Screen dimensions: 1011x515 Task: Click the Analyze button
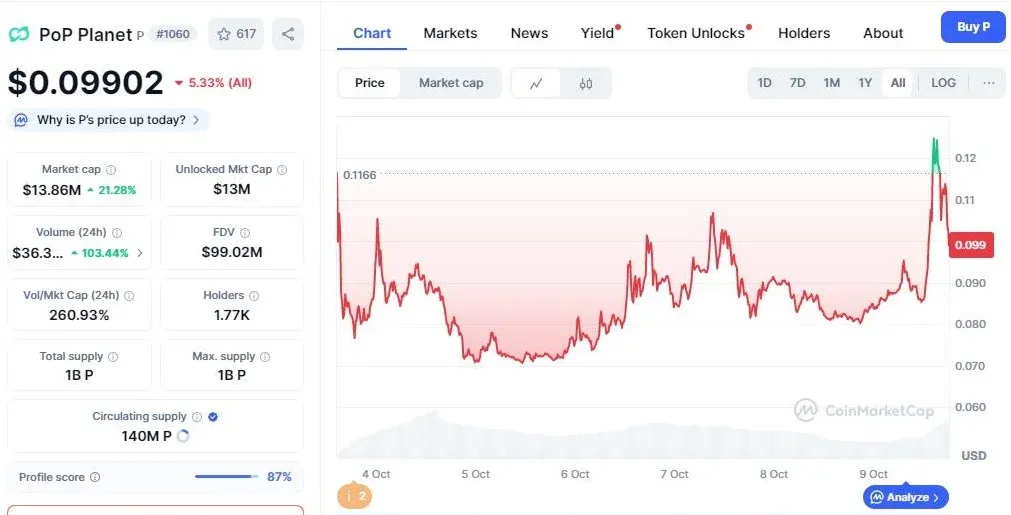pyautogui.click(x=905, y=497)
